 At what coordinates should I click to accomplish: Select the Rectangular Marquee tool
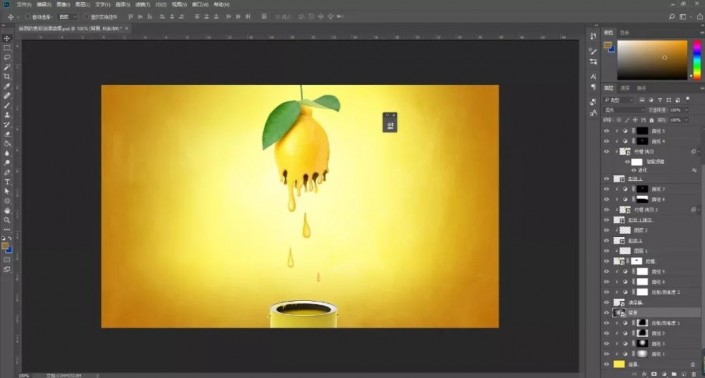(x=7, y=48)
